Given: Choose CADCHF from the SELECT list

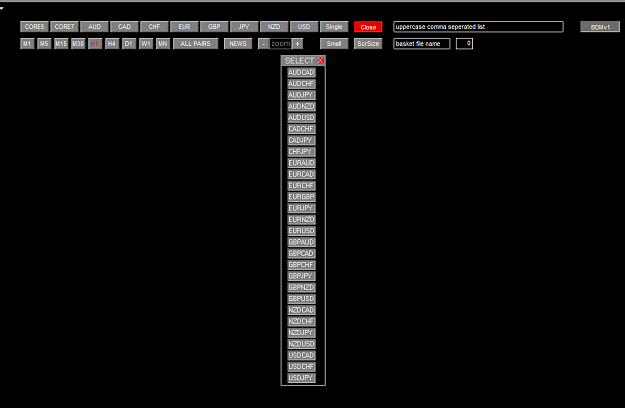Looking at the screenshot, I should (x=301, y=129).
